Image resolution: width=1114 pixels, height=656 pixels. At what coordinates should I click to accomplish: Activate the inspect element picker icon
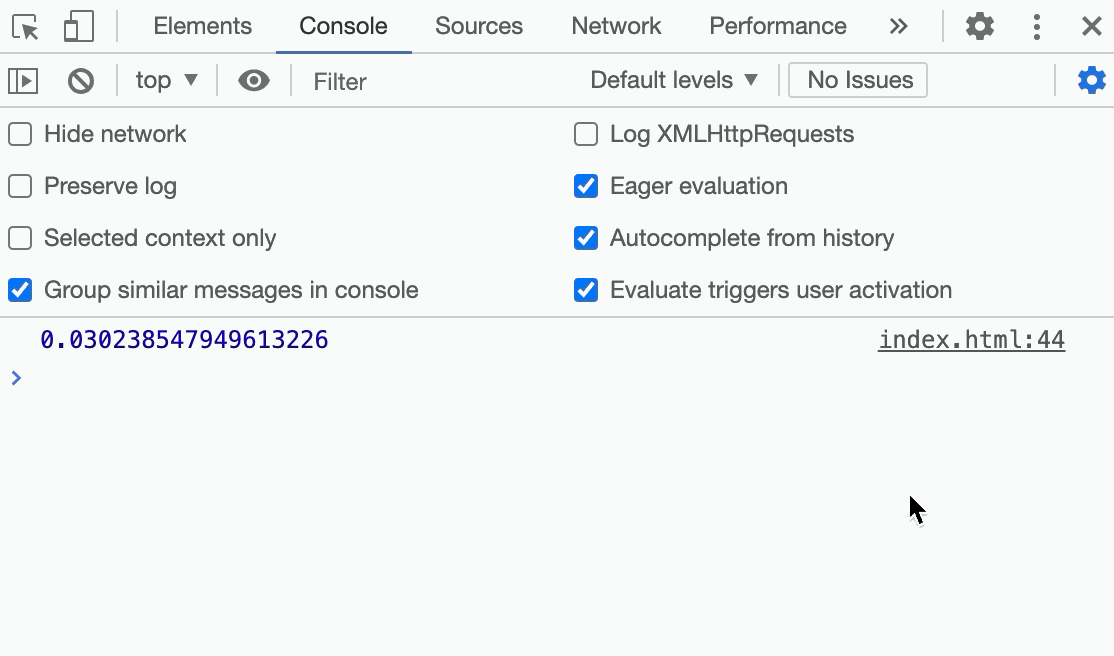(x=26, y=27)
